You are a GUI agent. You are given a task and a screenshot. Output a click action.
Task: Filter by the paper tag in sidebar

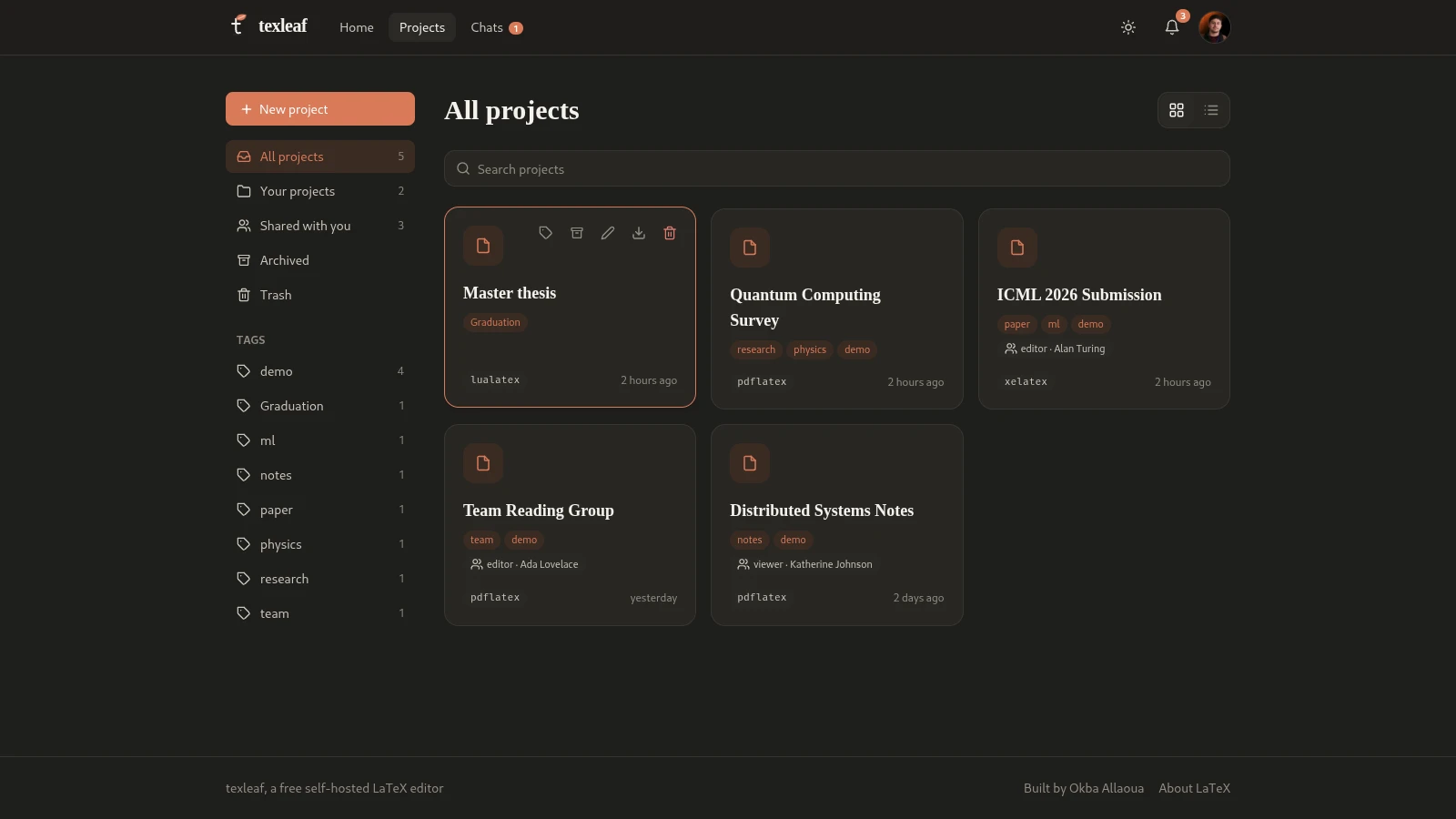tap(320, 510)
